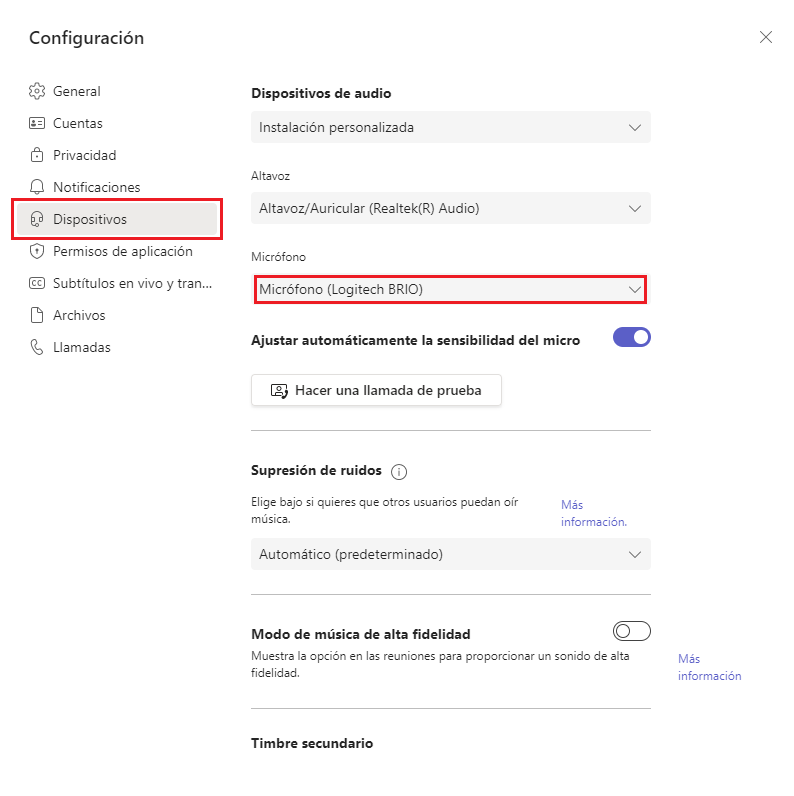Close the Configuración dialog
This screenshot has width=794, height=796.
[x=766, y=37]
